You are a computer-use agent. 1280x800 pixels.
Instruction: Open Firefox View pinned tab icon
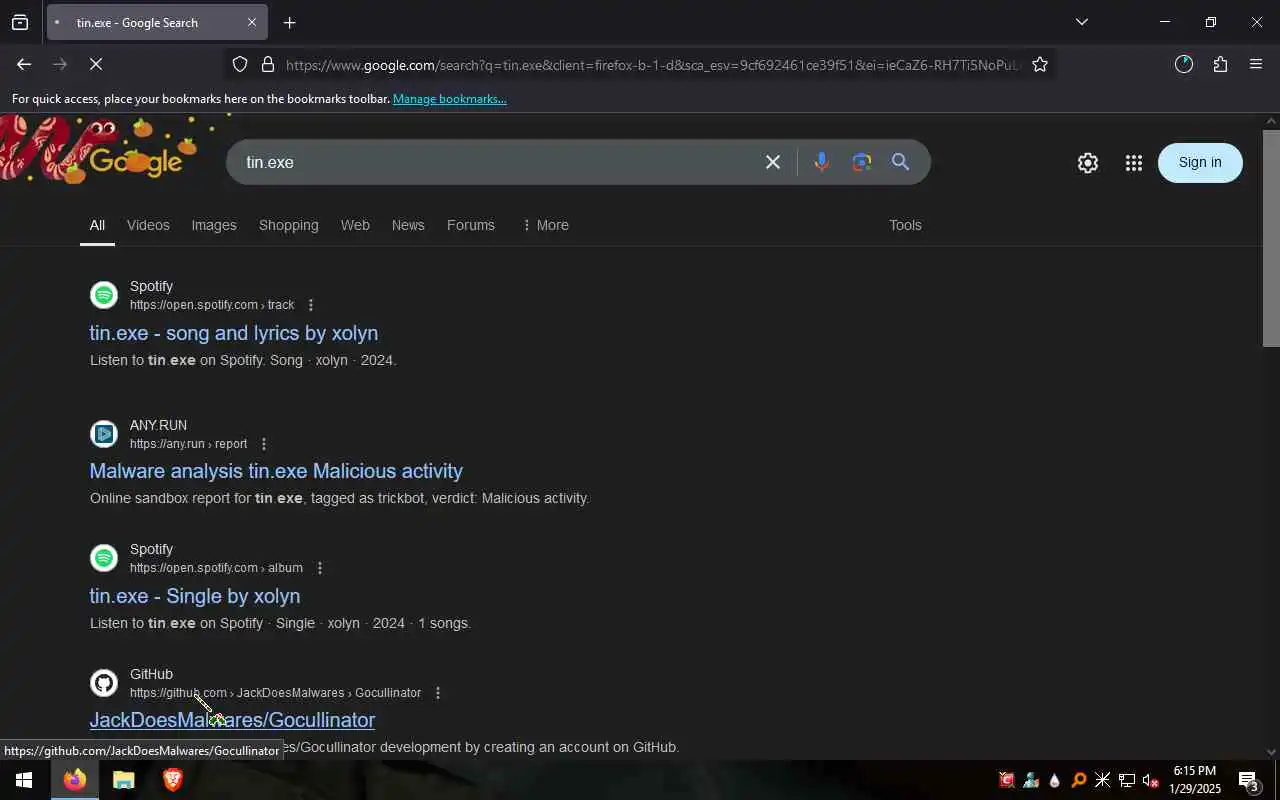(20, 22)
